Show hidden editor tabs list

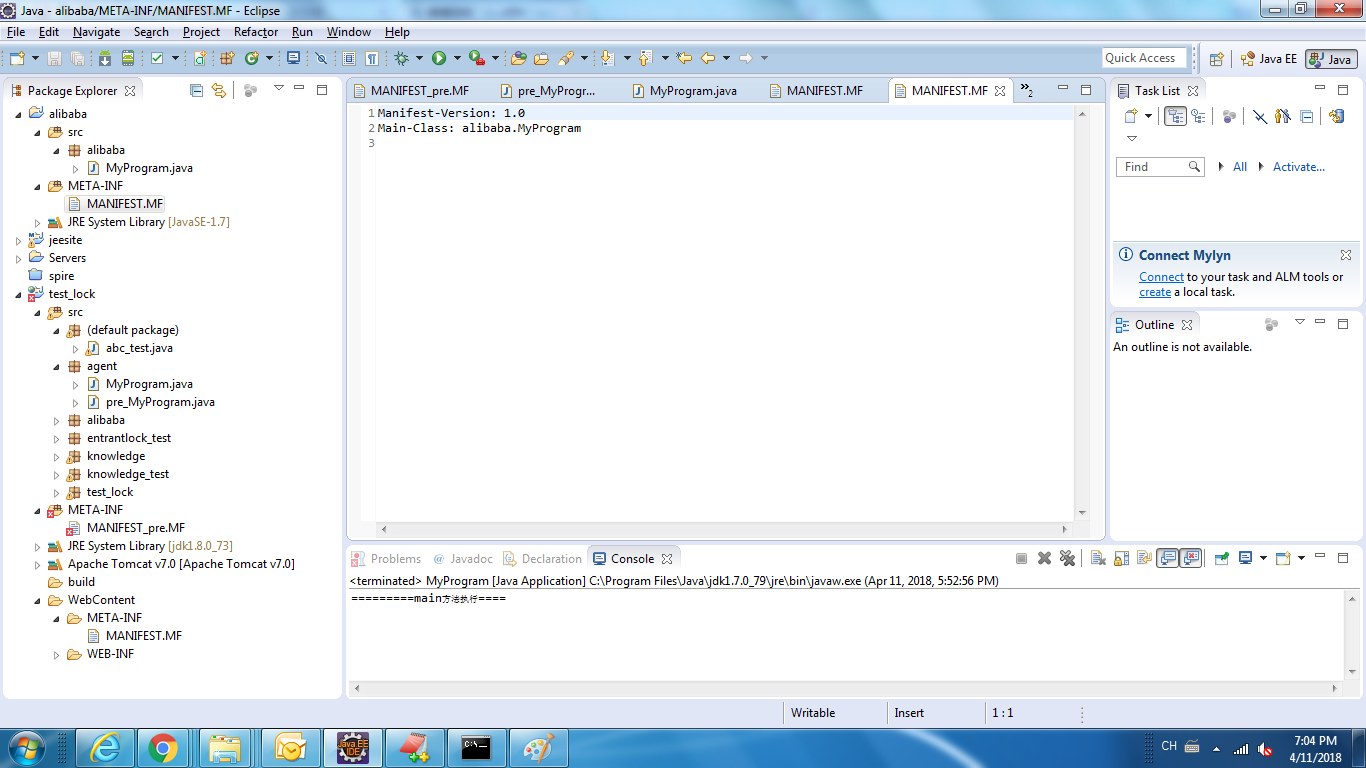1026,91
